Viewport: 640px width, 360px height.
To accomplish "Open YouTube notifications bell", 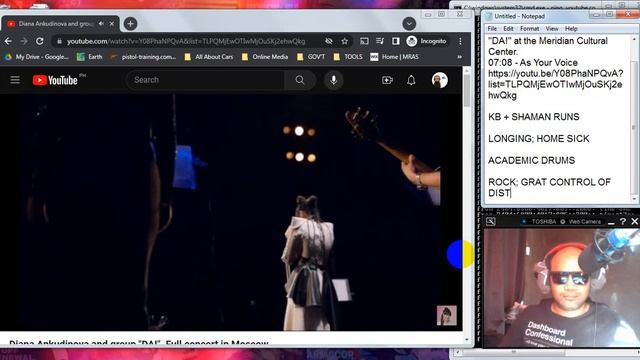I will 411,80.
